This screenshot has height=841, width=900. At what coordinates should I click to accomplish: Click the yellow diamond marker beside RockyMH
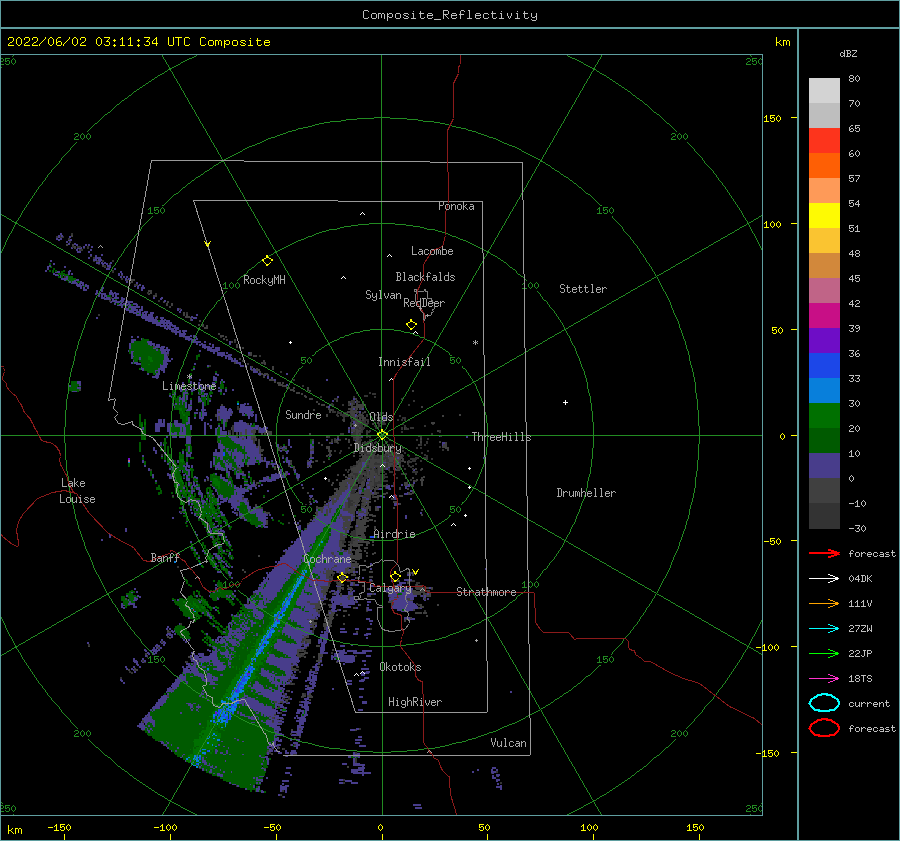pos(267,261)
